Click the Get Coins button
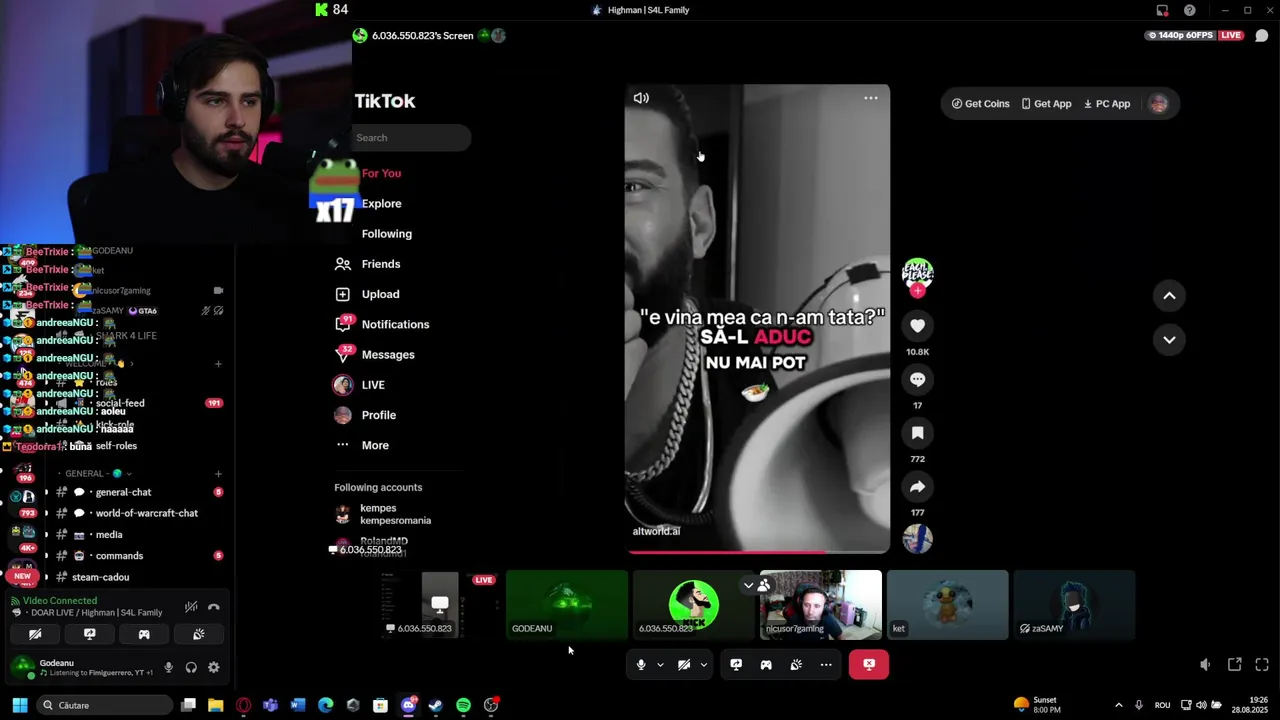This screenshot has width=1280, height=720. pyautogui.click(x=980, y=104)
